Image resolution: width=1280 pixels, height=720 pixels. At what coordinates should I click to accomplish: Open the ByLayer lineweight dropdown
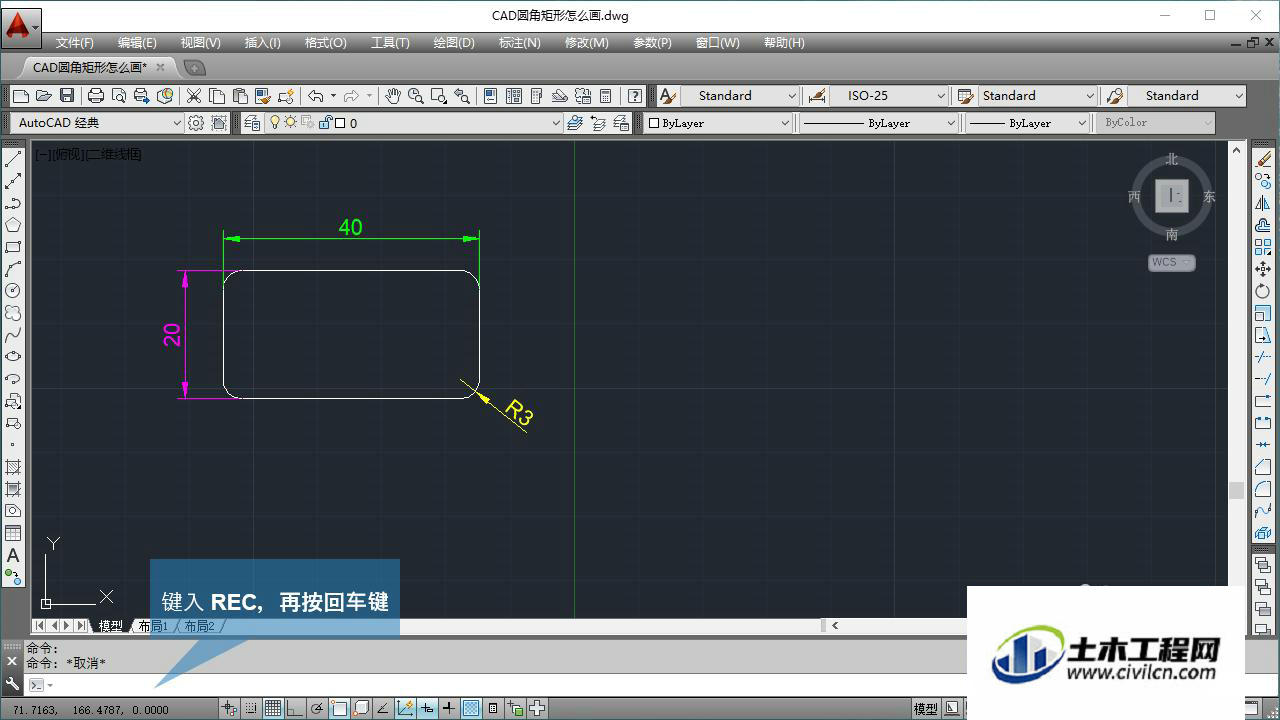click(x=1027, y=123)
